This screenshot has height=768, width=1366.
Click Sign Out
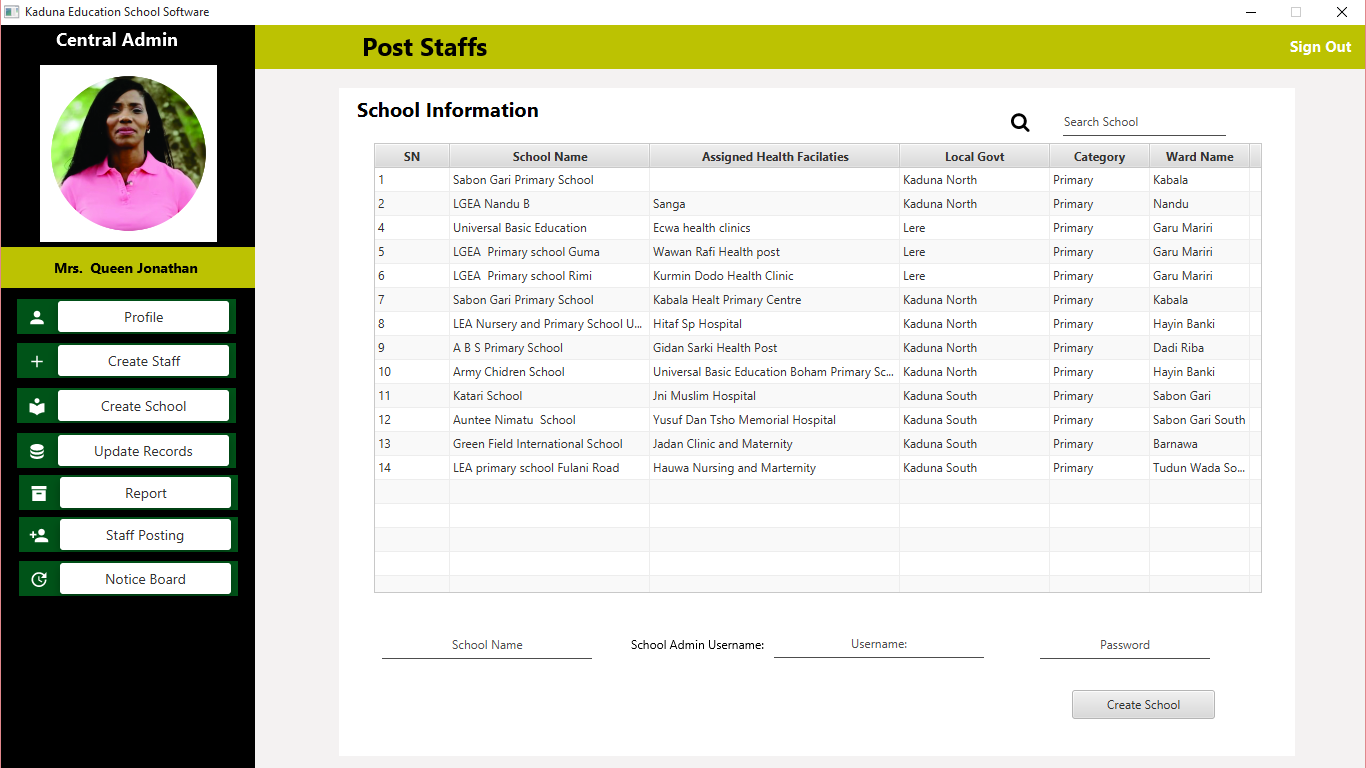coord(1320,47)
